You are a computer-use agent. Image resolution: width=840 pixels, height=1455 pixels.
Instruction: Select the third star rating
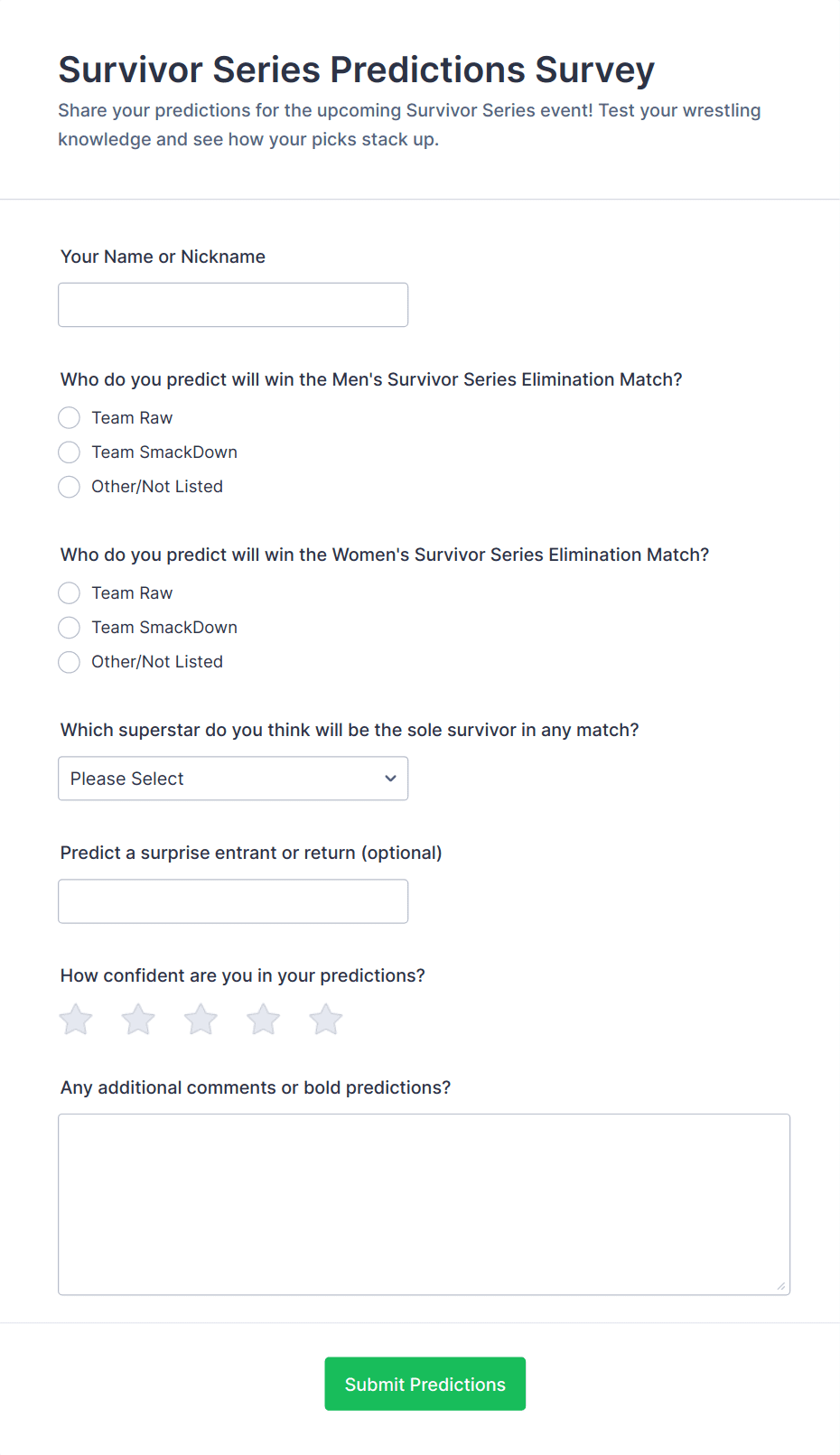(x=201, y=1020)
